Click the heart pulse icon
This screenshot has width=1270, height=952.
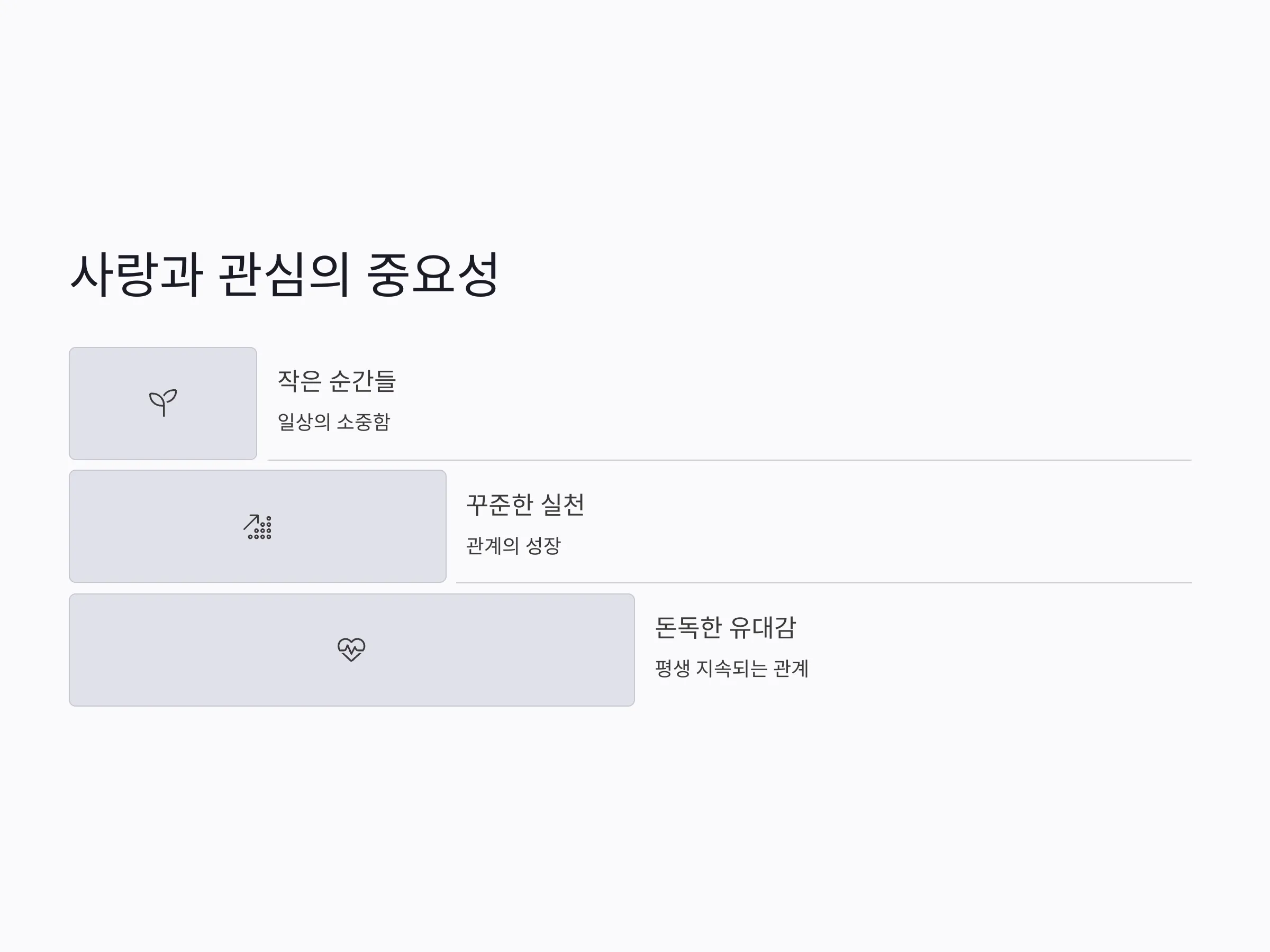pos(351,649)
